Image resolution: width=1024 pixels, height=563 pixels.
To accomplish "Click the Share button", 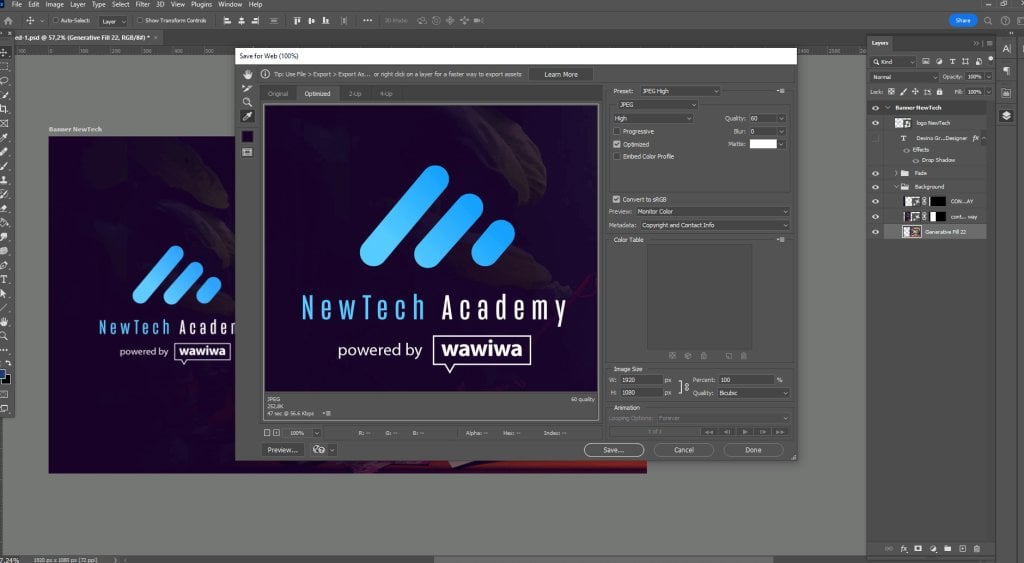I will click(963, 20).
